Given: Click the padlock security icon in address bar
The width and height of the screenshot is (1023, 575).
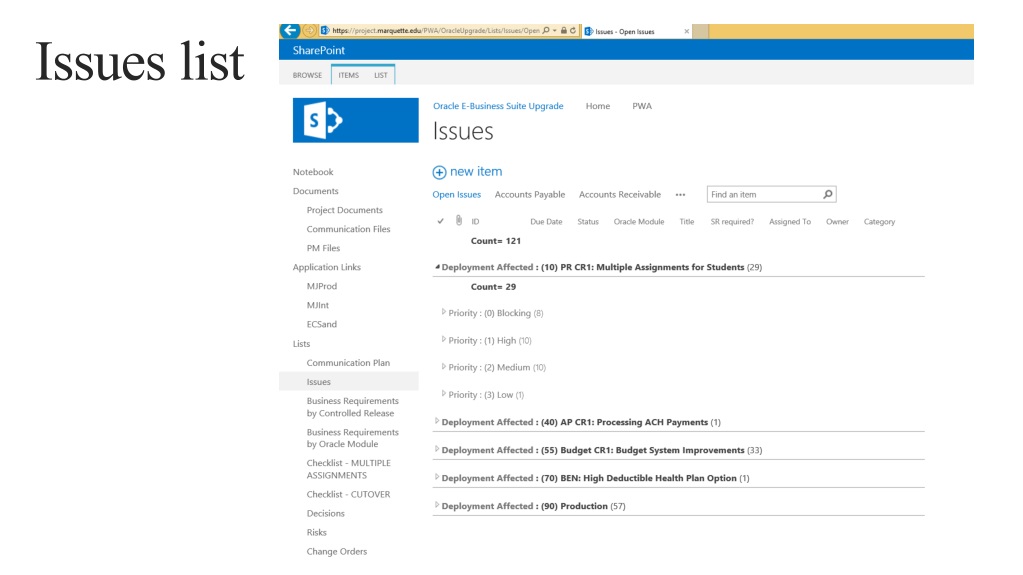Looking at the screenshot, I should click(564, 31).
